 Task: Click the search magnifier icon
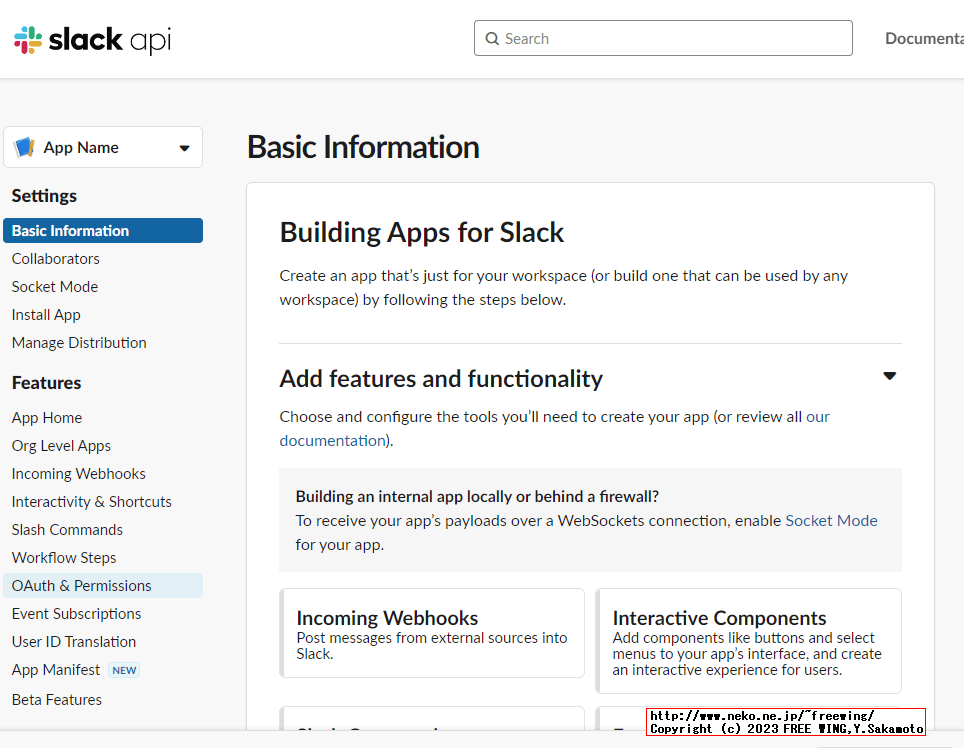pos(492,38)
